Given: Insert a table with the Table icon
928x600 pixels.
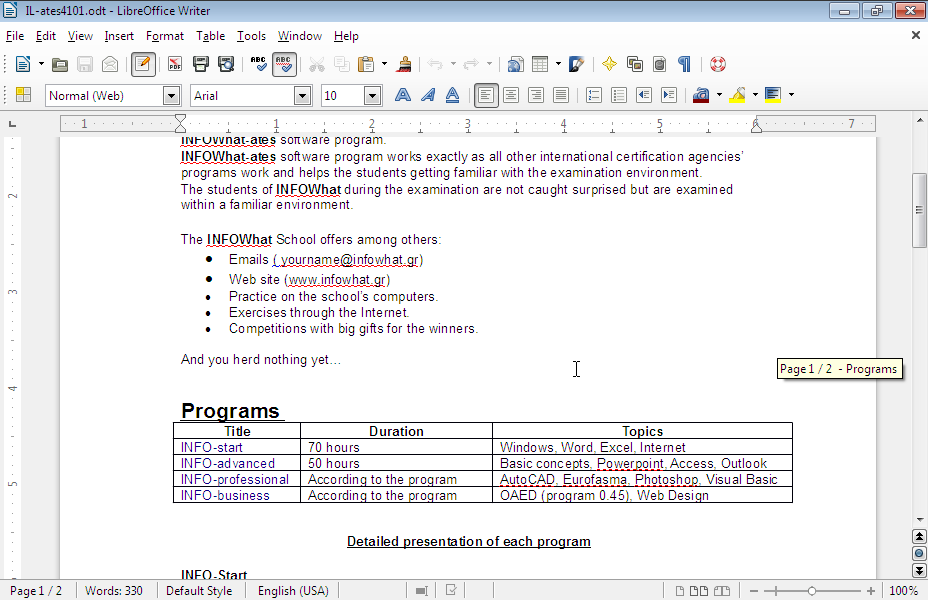Looking at the screenshot, I should coord(540,64).
